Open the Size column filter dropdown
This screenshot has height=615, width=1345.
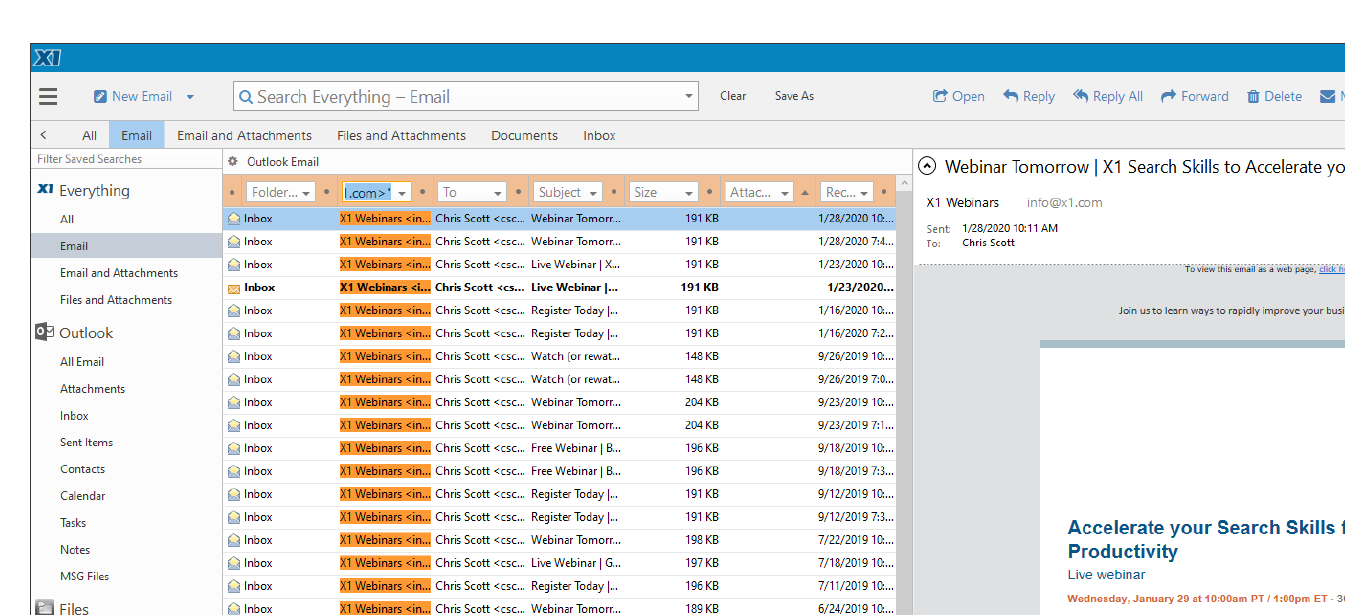689,192
